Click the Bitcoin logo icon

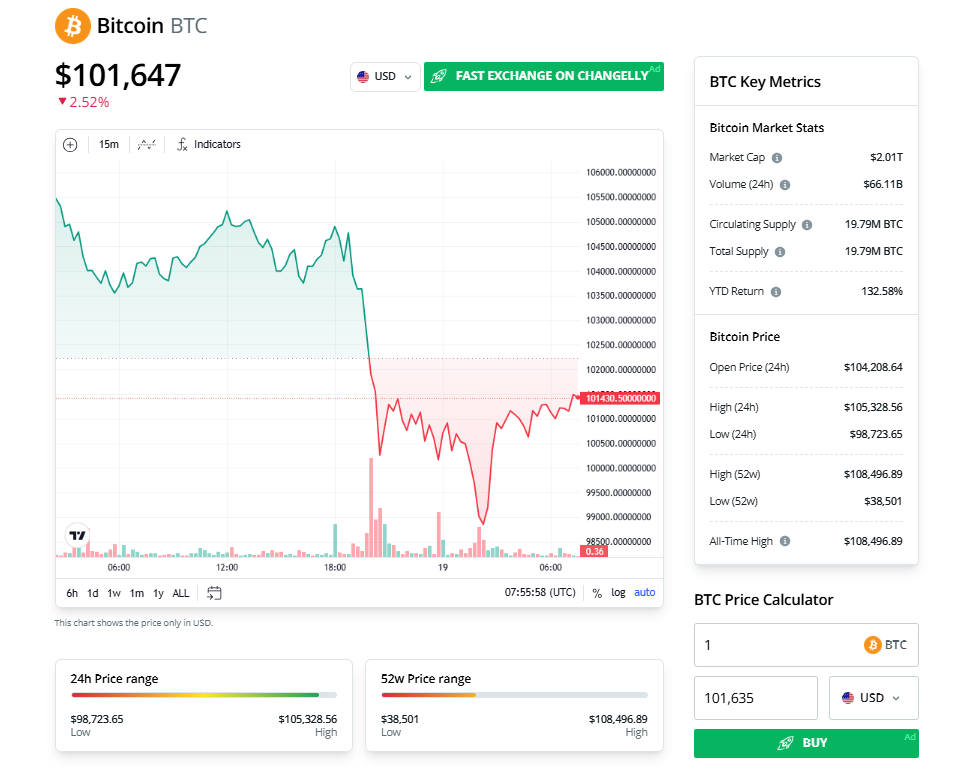coord(72,26)
